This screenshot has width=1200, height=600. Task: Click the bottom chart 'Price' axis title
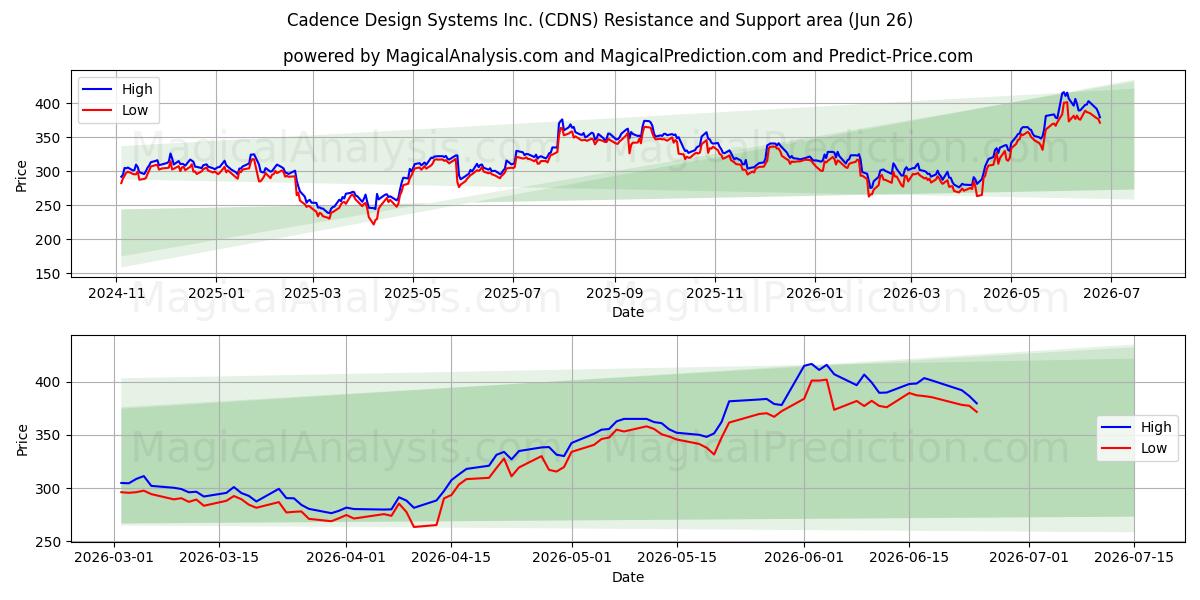point(22,439)
